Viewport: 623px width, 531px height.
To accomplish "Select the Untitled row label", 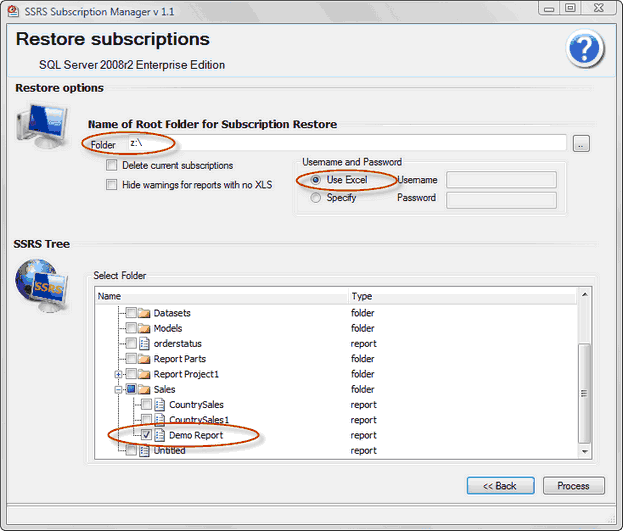I will pyautogui.click(x=169, y=450).
